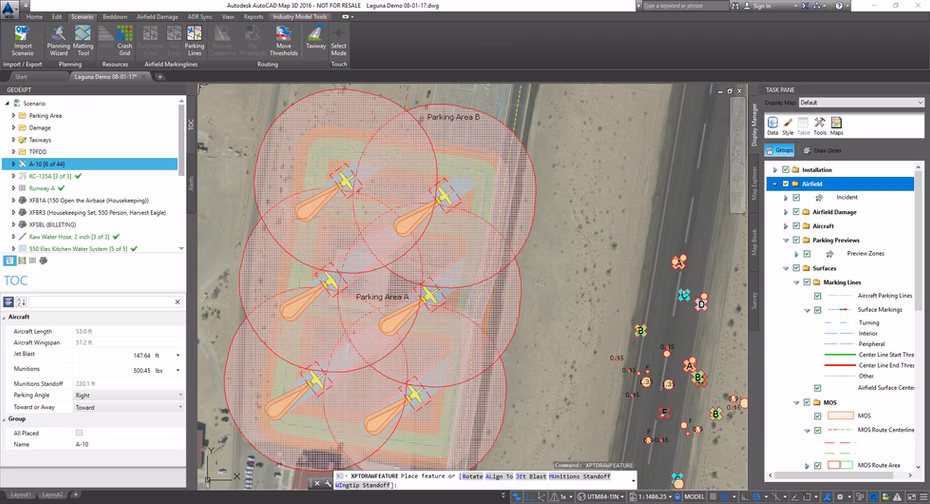Screen dimensions: 930x504
Task: Expand the Parking Area tree node
Action: [14, 116]
